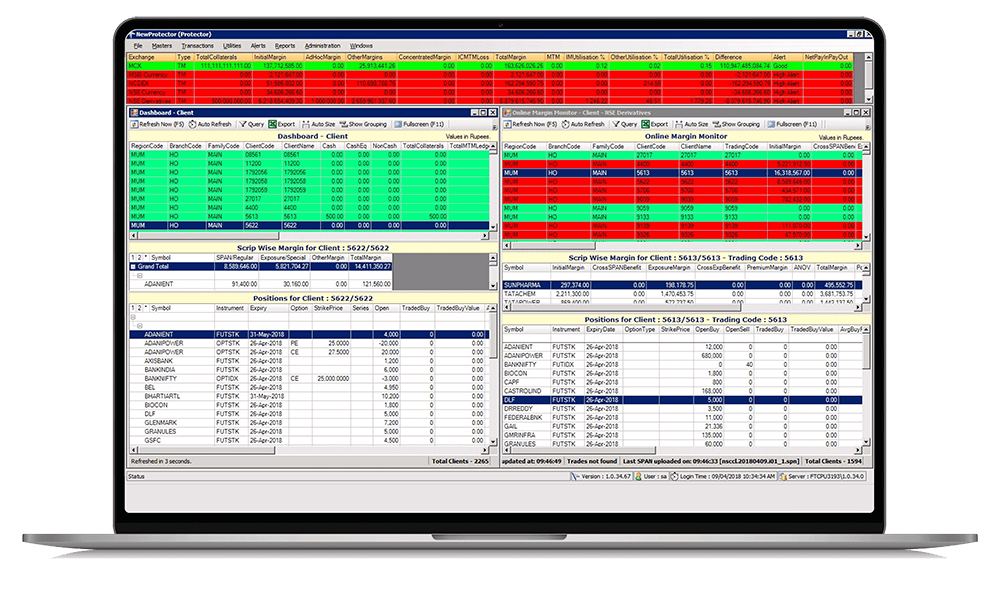
Task: Select client 9059 row in Online Margin Monitor
Action: pos(682,208)
